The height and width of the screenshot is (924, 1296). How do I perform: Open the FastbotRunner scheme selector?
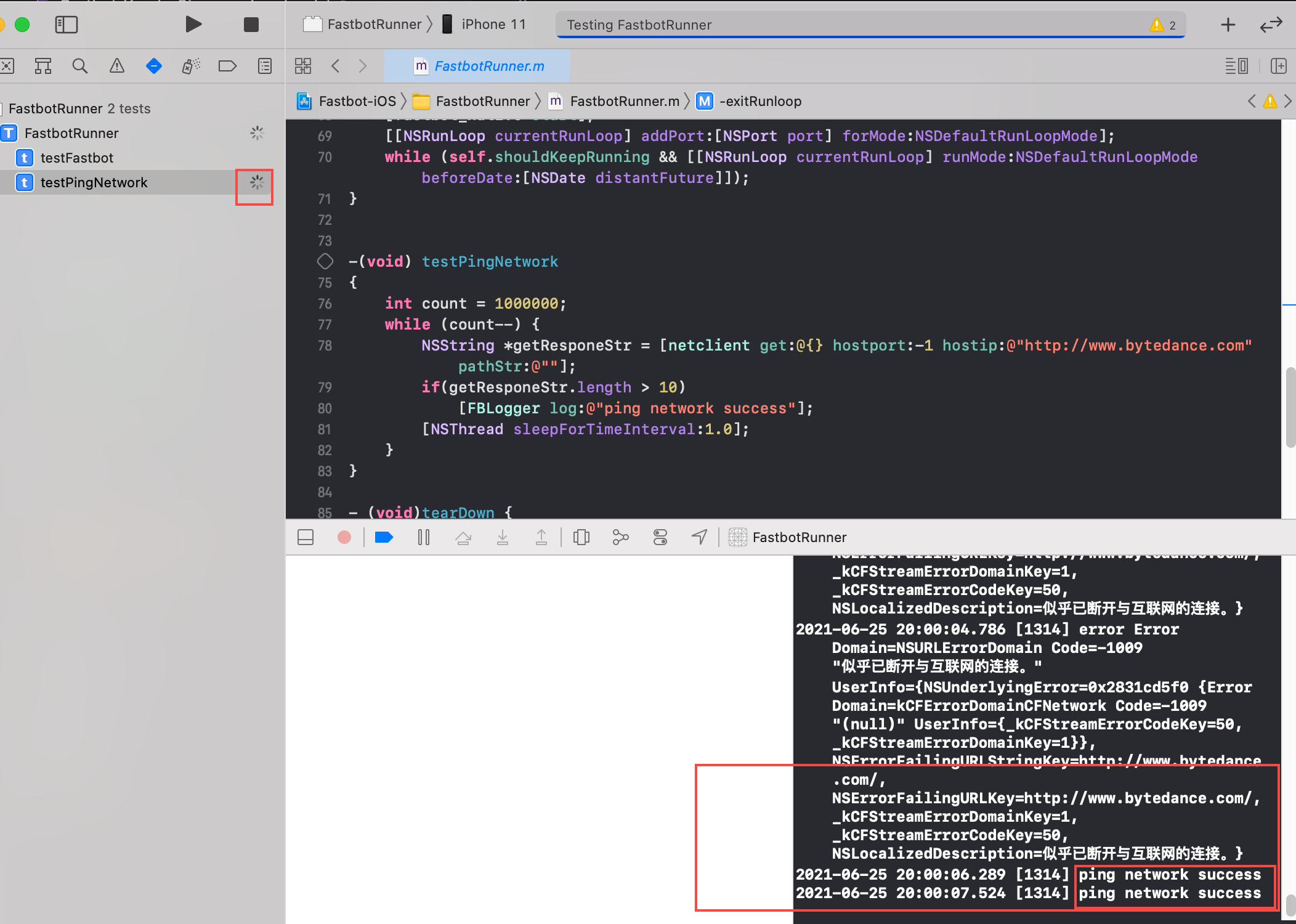pos(362,25)
